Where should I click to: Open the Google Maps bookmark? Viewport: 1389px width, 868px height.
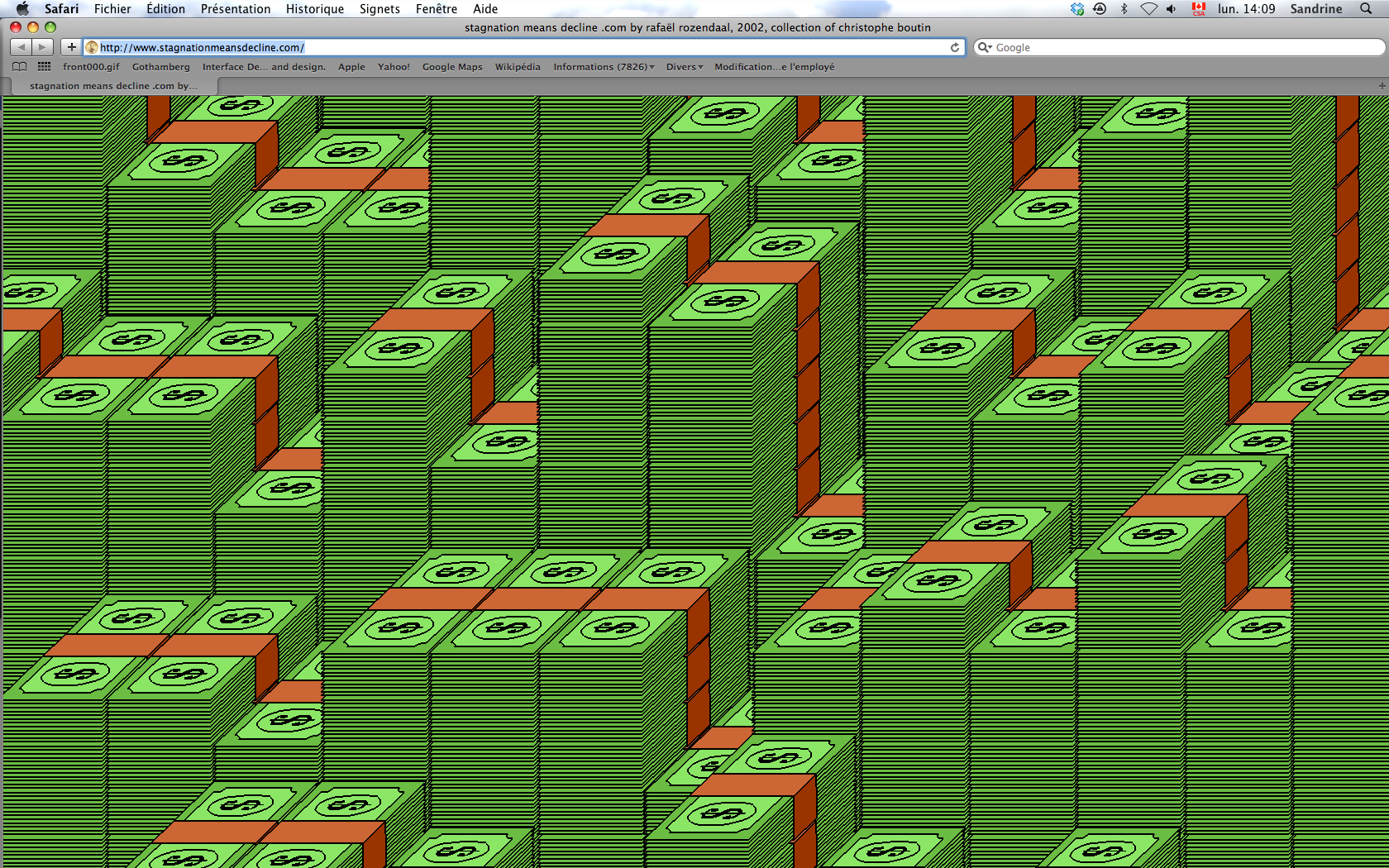coord(452,67)
